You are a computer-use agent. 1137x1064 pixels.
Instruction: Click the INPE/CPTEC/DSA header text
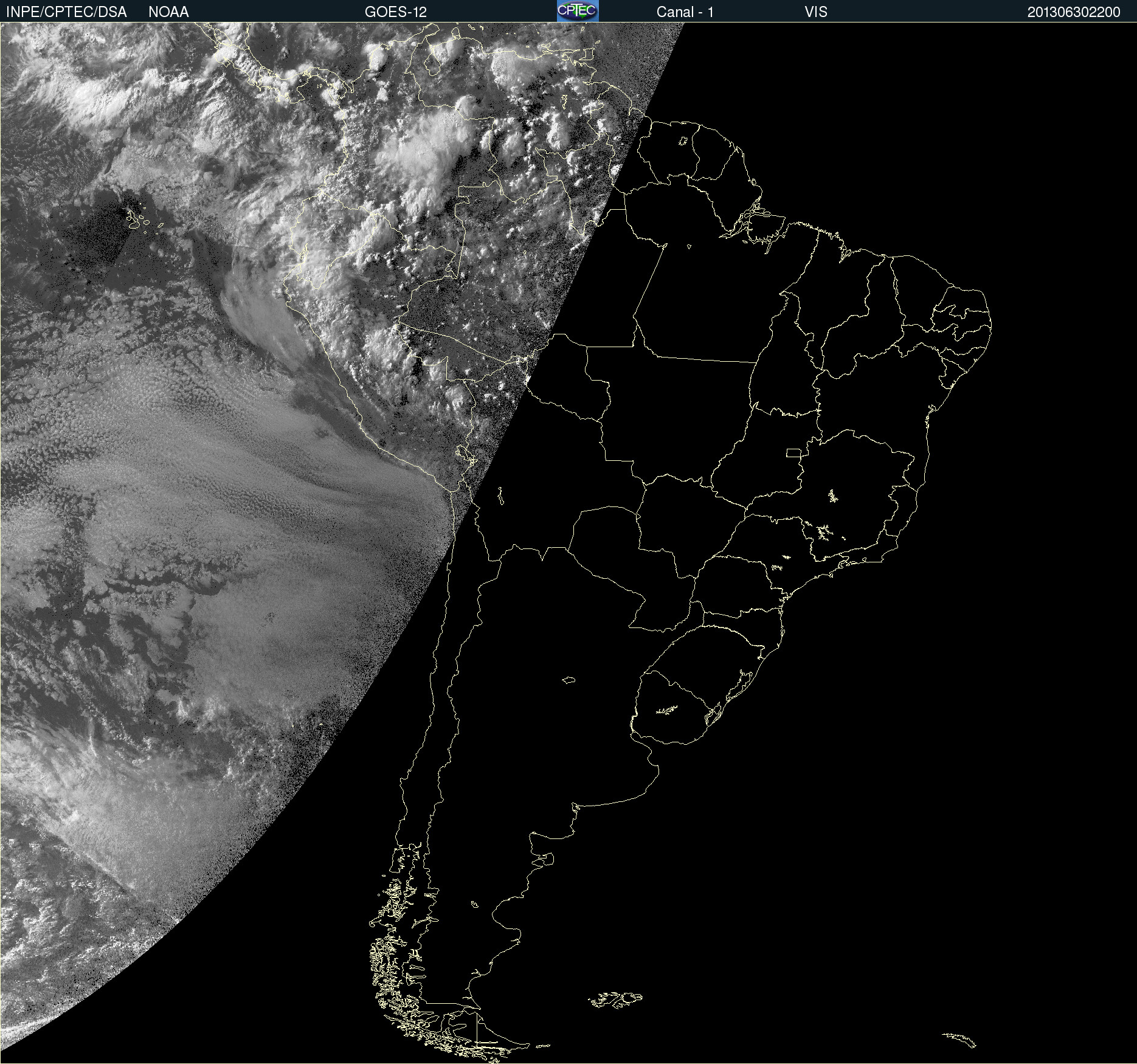click(66, 12)
